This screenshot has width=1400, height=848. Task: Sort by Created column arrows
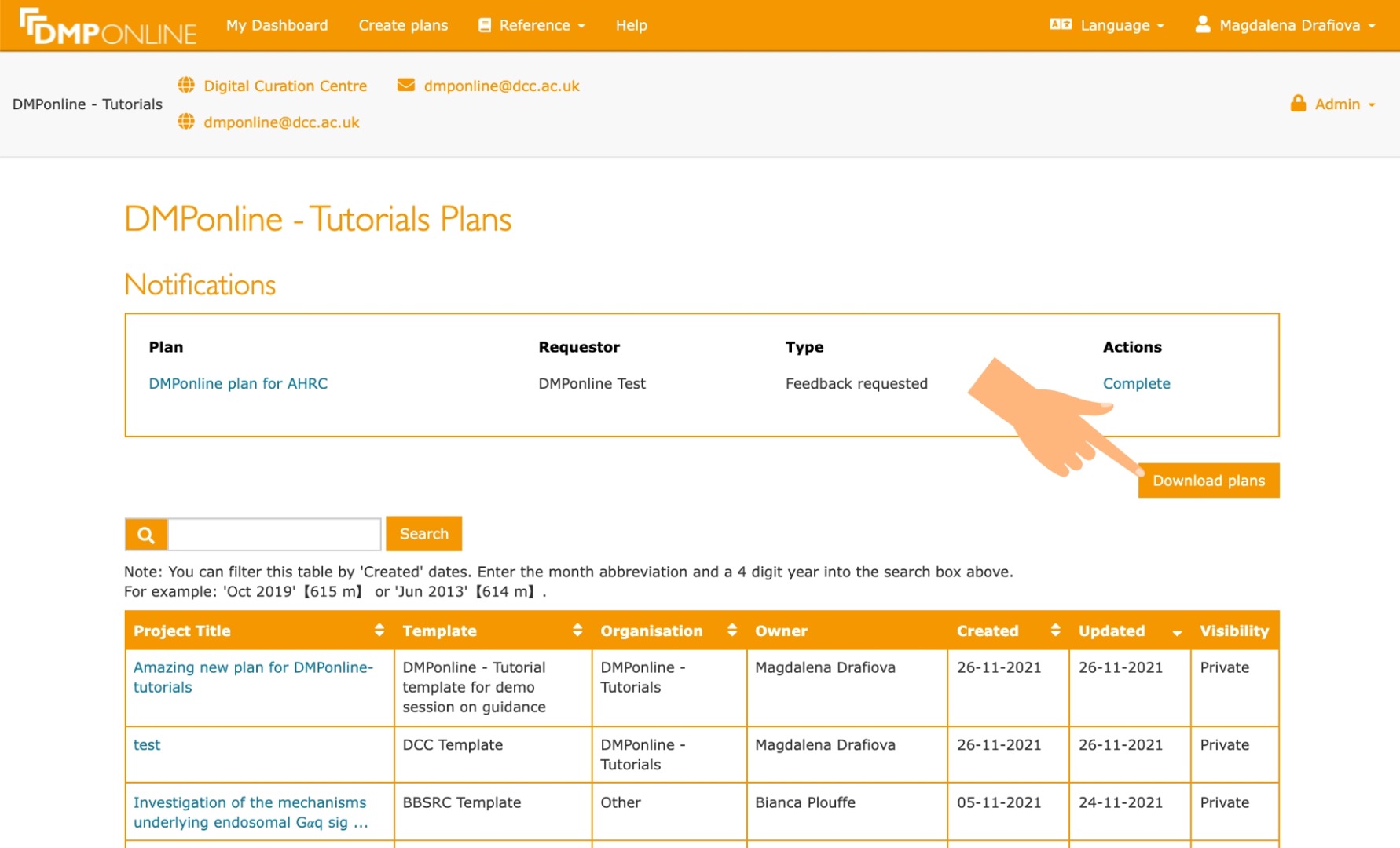coord(1055,630)
